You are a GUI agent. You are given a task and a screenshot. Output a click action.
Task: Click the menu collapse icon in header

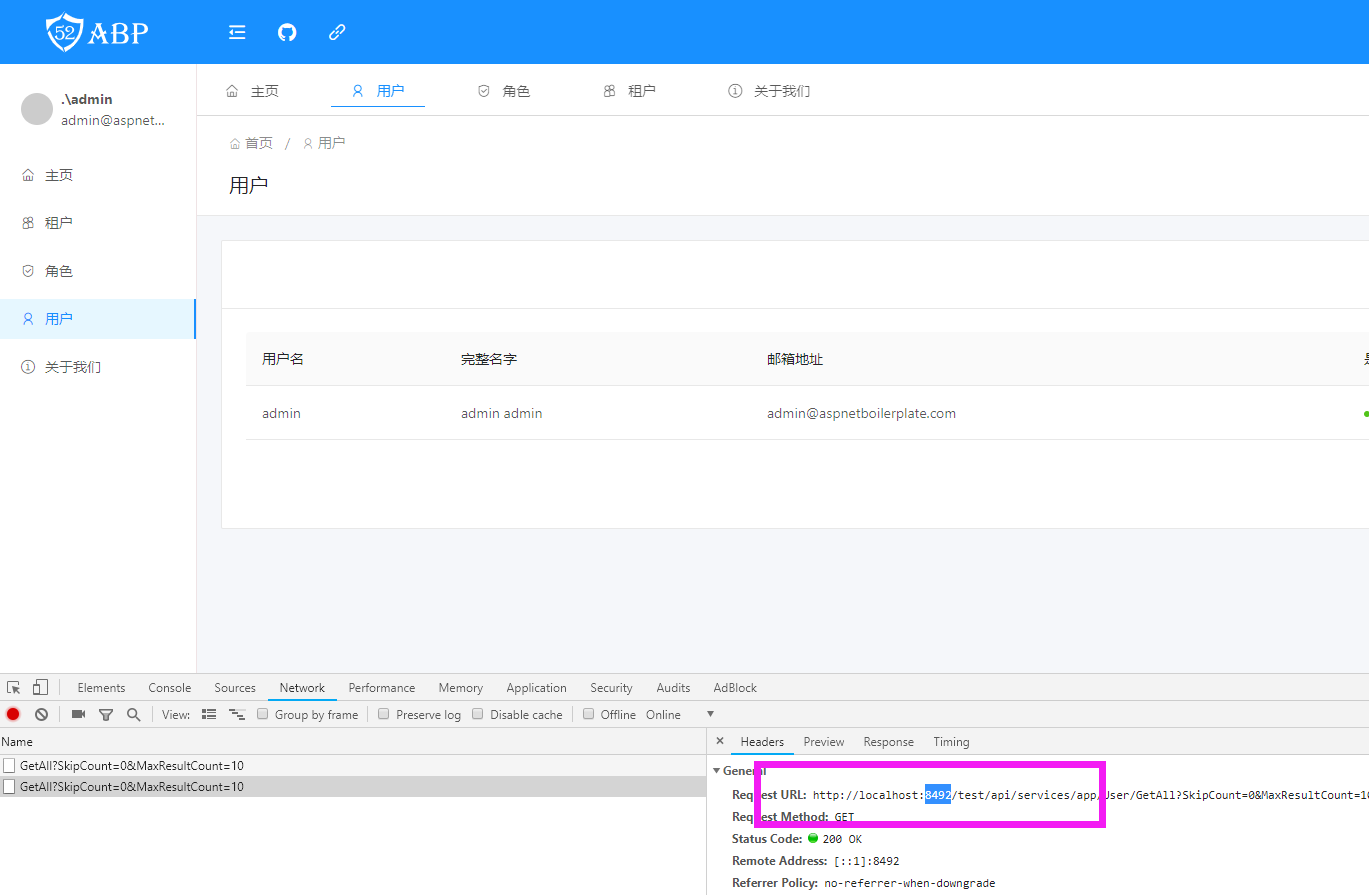click(x=237, y=32)
